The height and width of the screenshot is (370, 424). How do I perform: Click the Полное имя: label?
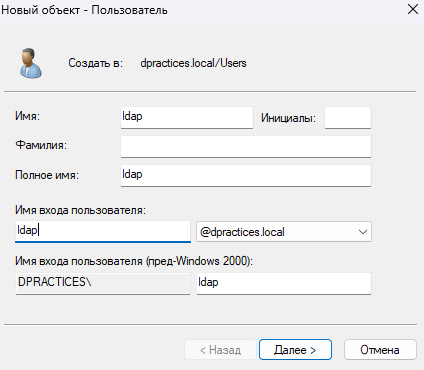tap(47, 175)
